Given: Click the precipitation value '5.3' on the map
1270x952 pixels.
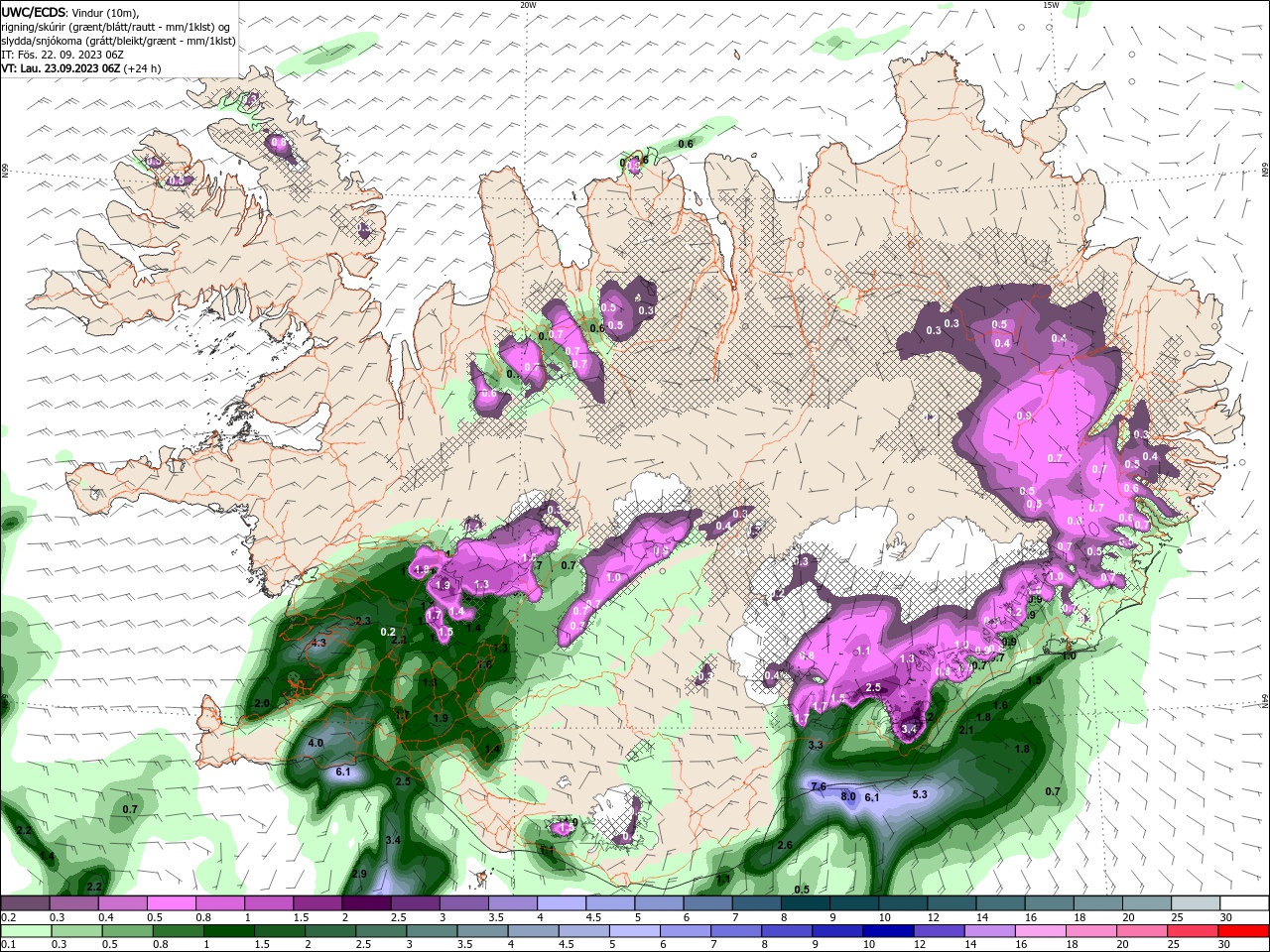Looking at the screenshot, I should point(920,794).
